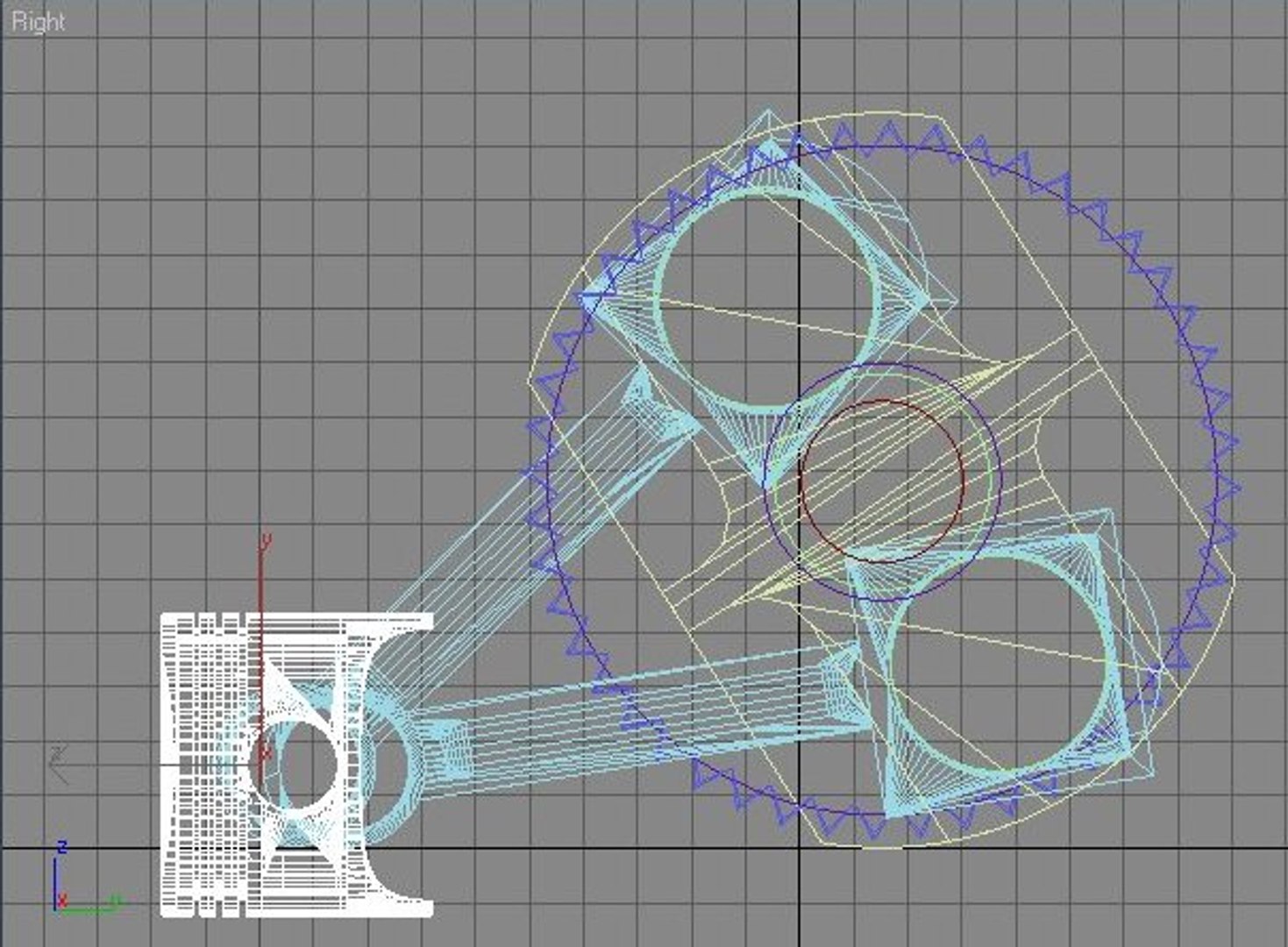
Task: Click the Right viewport label
Action: click(x=38, y=22)
